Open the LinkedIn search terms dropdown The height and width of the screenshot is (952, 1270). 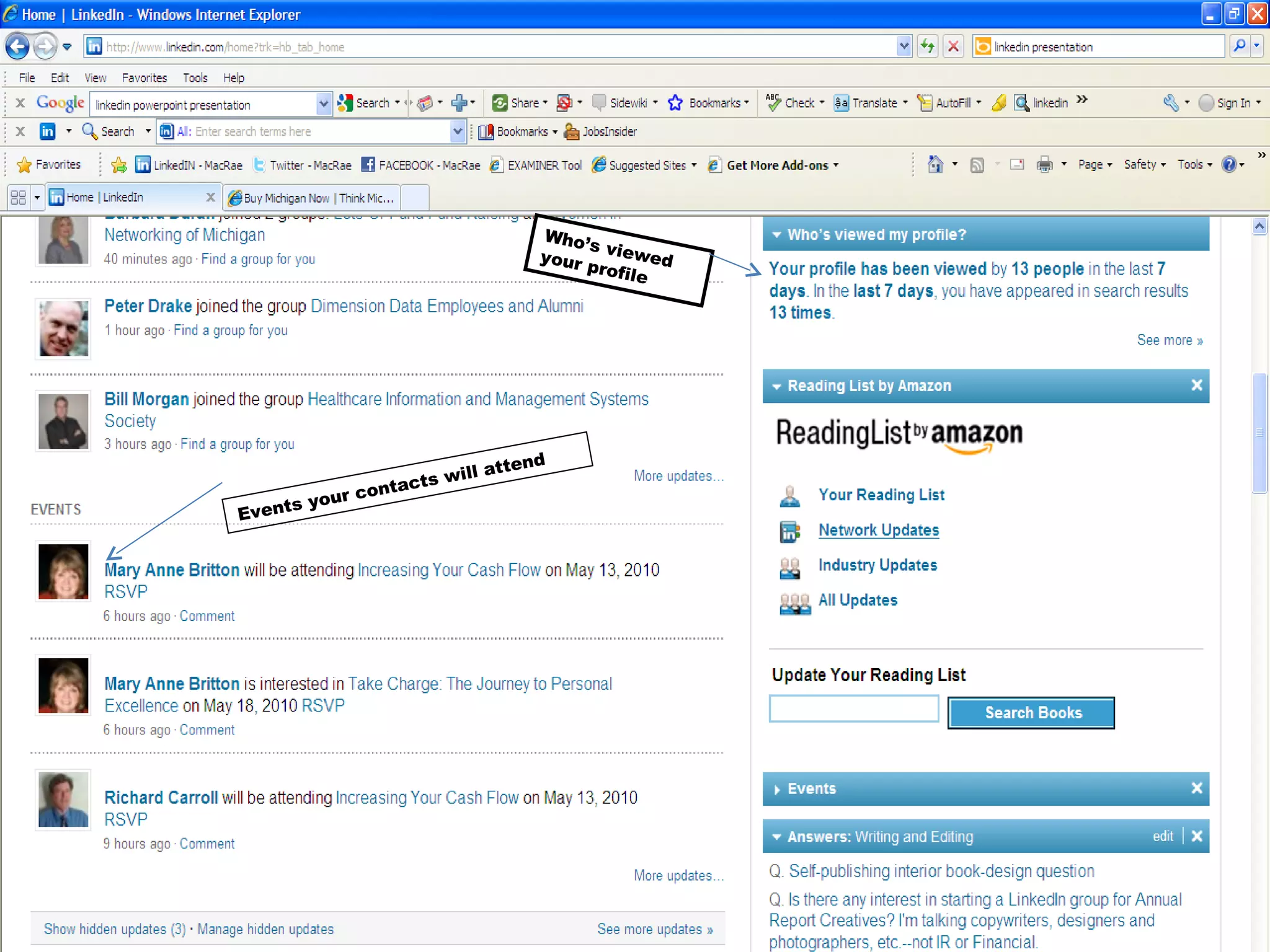458,131
